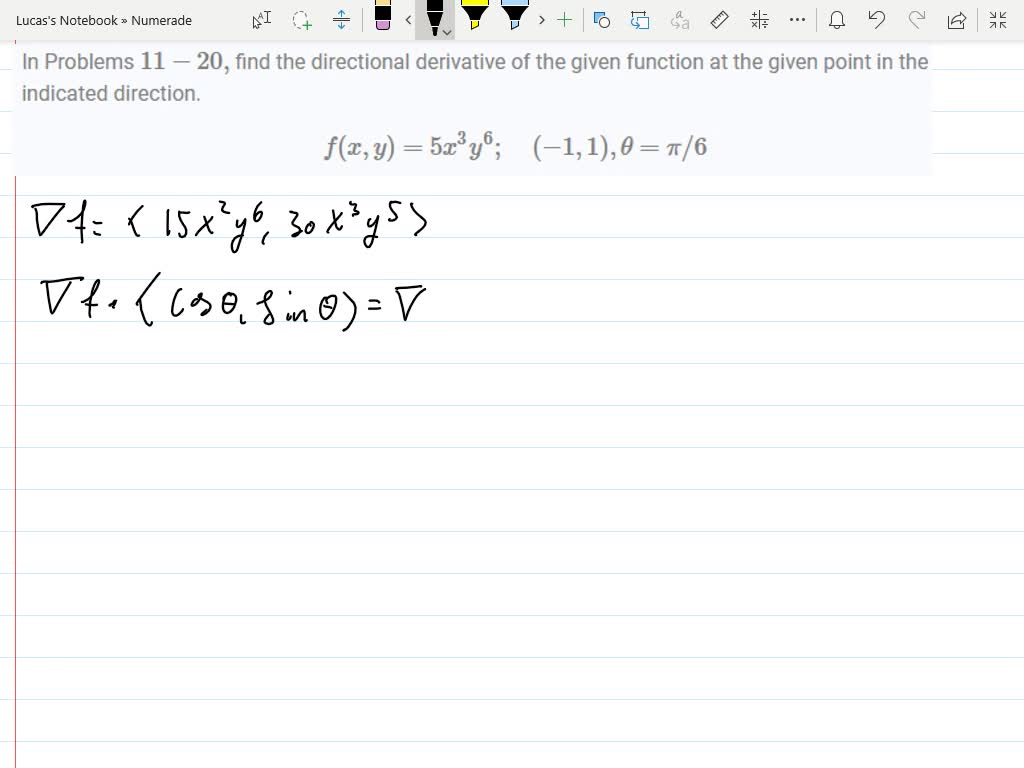Open the insert space tool
The width and height of the screenshot is (1024, 768).
(341, 19)
